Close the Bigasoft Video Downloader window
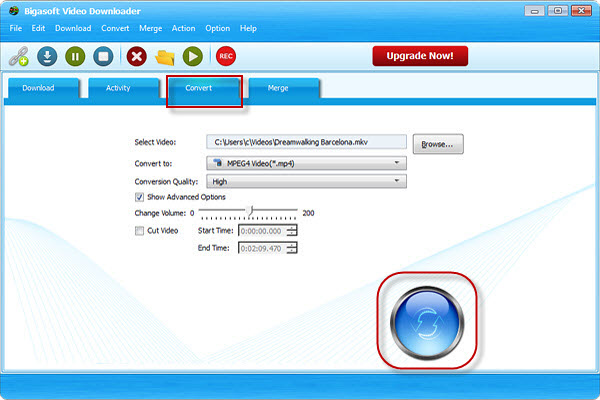Viewport: 600px width, 400px height. [x=581, y=11]
